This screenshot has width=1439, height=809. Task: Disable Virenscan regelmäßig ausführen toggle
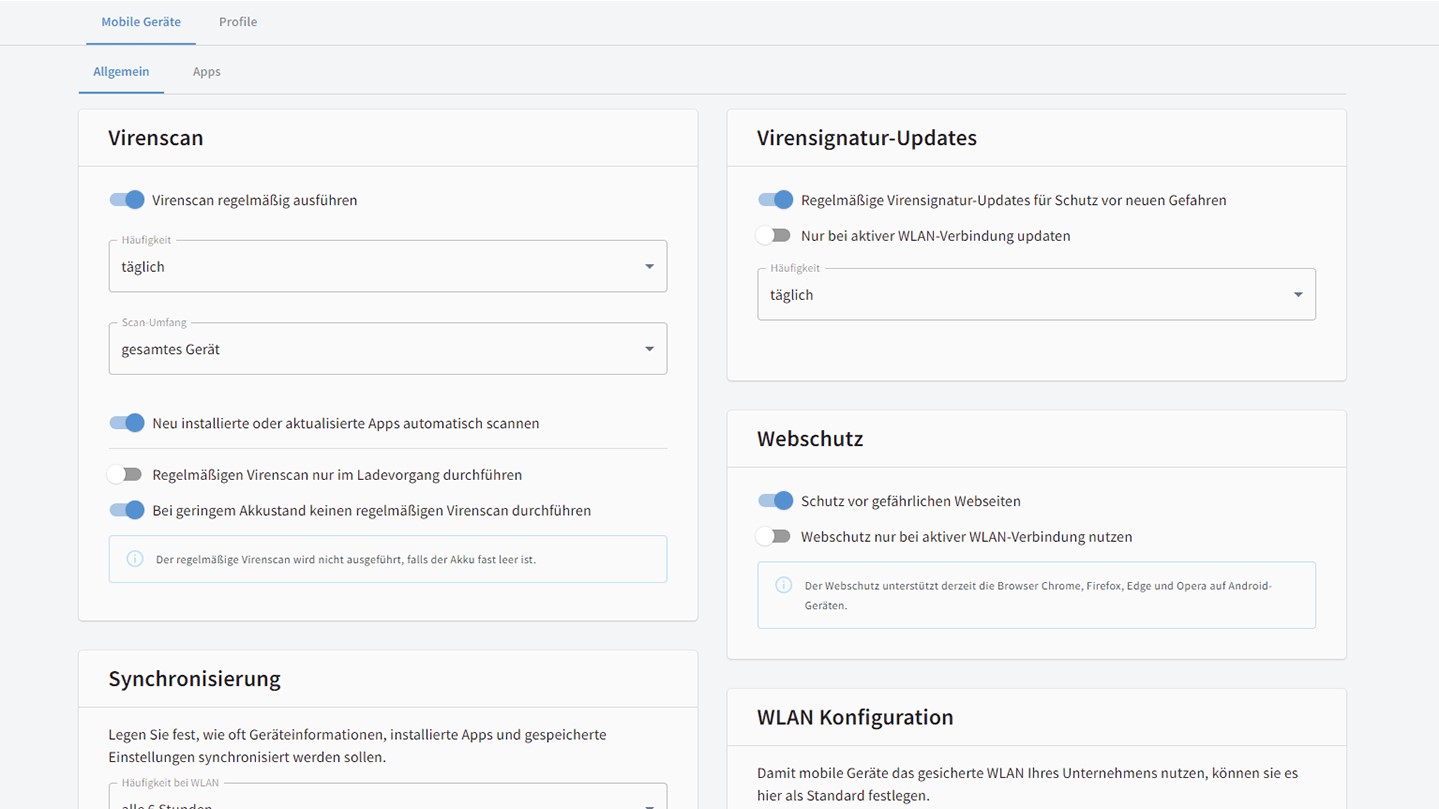point(127,200)
